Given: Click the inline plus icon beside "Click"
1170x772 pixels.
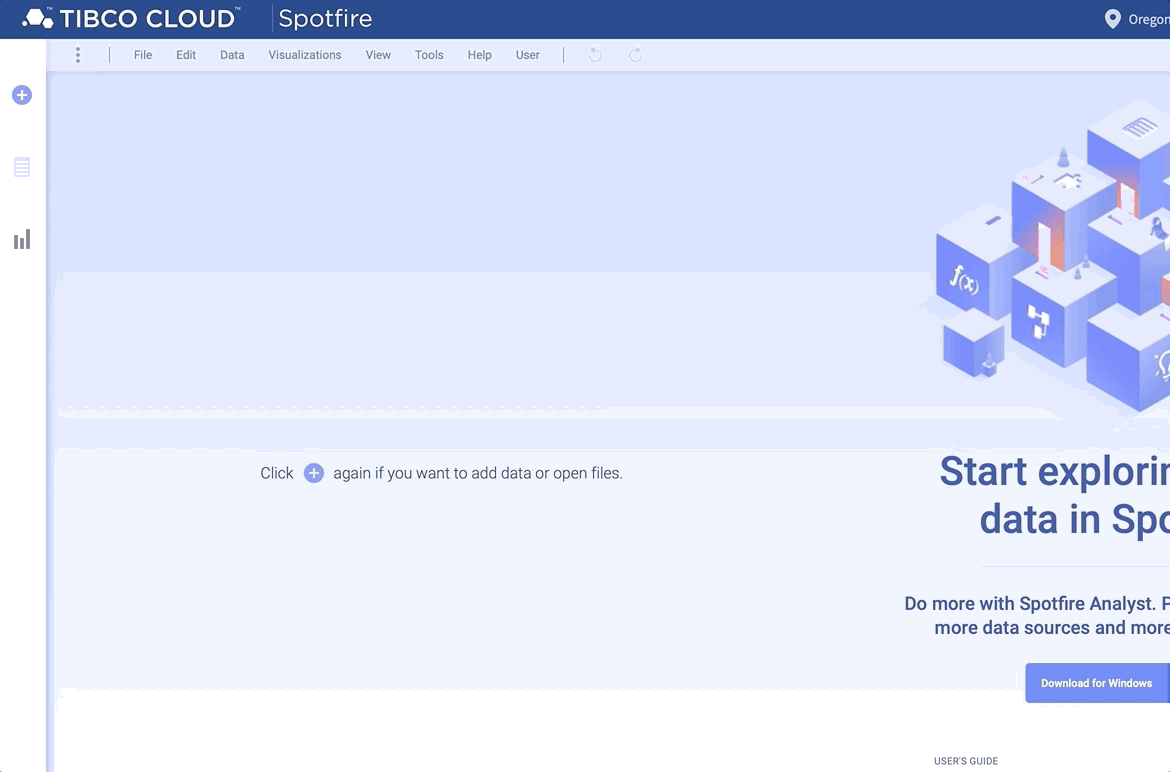Looking at the screenshot, I should click(314, 473).
